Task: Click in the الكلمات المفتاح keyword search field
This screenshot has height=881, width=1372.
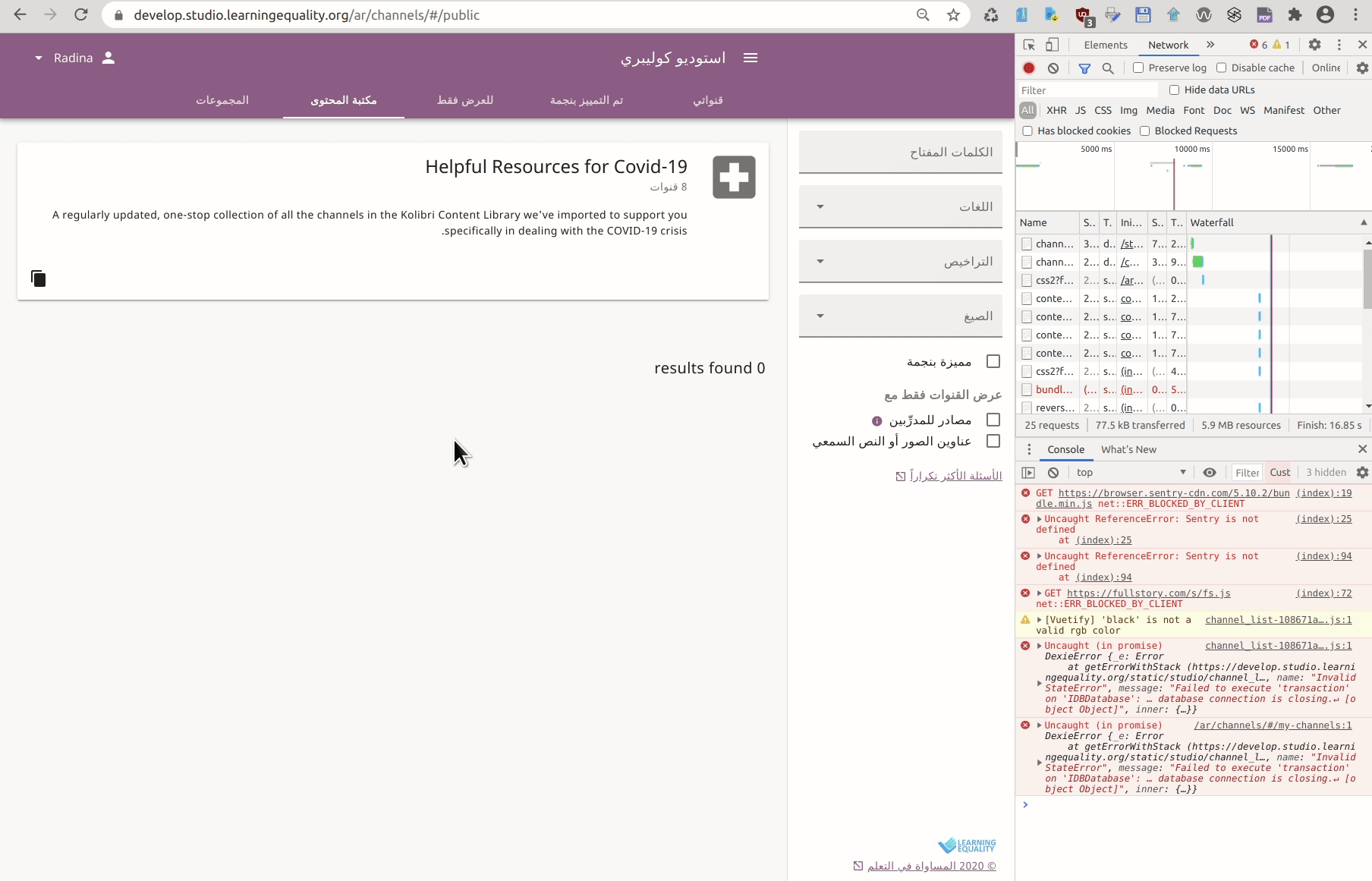Action: [901, 152]
